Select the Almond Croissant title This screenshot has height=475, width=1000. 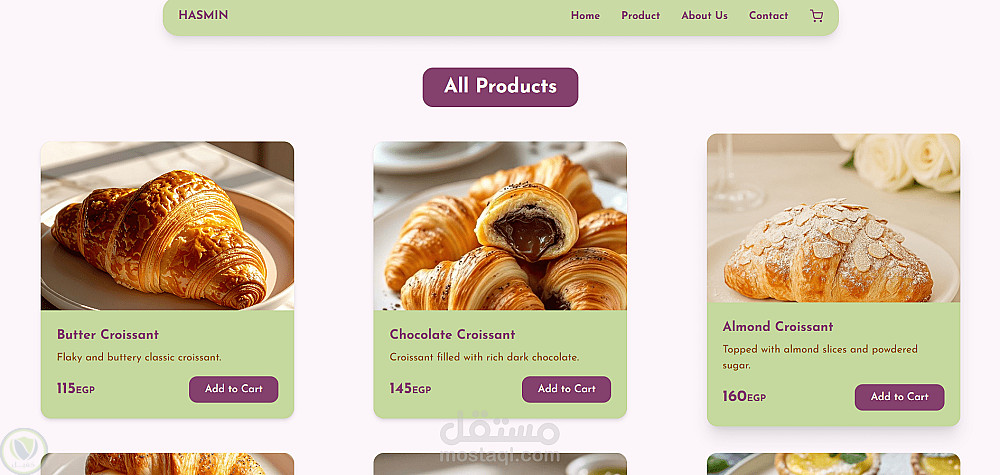click(x=777, y=327)
